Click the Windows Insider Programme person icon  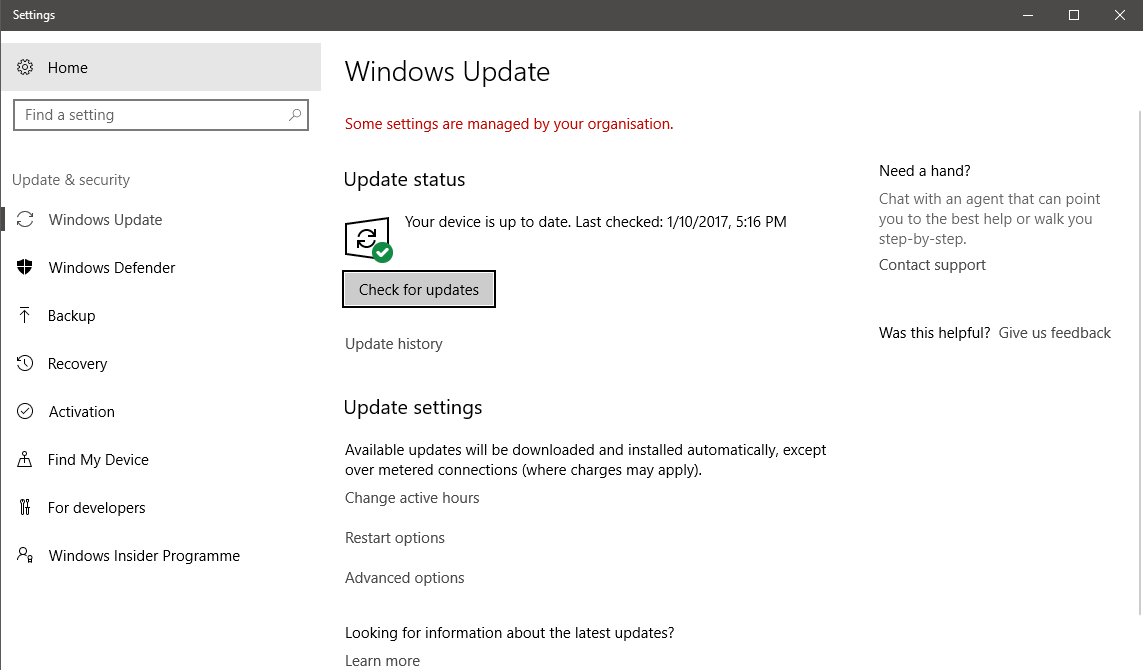tap(25, 556)
